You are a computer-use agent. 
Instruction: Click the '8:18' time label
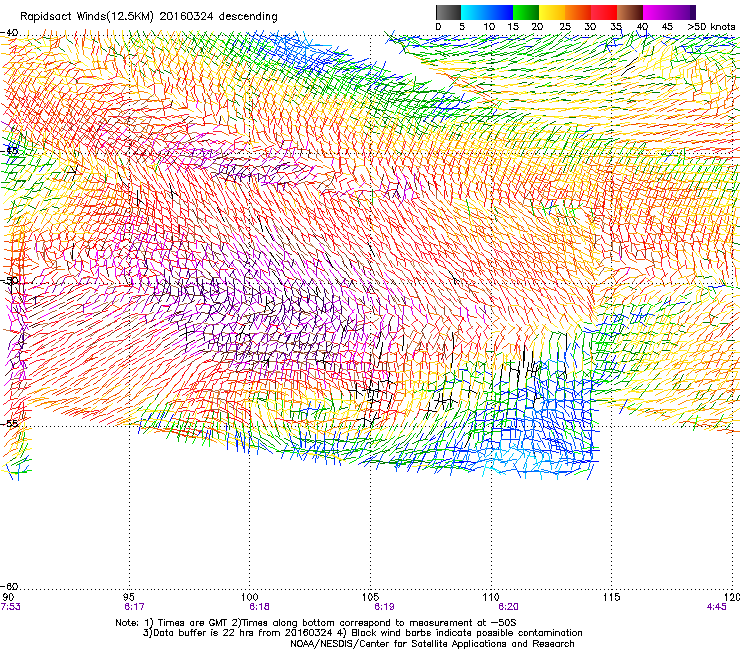[x=259, y=607]
